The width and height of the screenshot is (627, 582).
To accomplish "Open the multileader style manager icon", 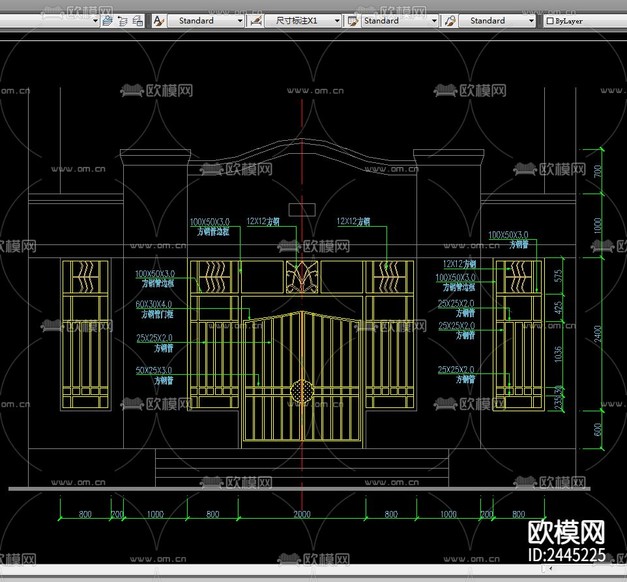I will pyautogui.click(x=450, y=20).
